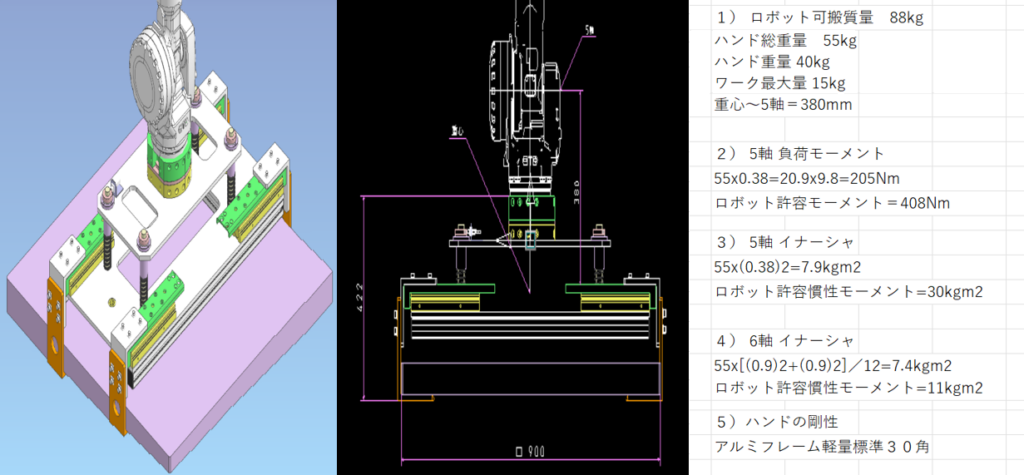The height and width of the screenshot is (475, 1024).
Task: Click the 380 vertical dimension text
Action: [x=575, y=192]
